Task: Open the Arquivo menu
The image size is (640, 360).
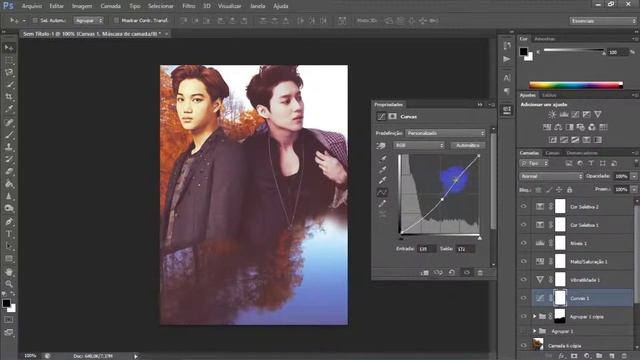Action: (x=32, y=6)
